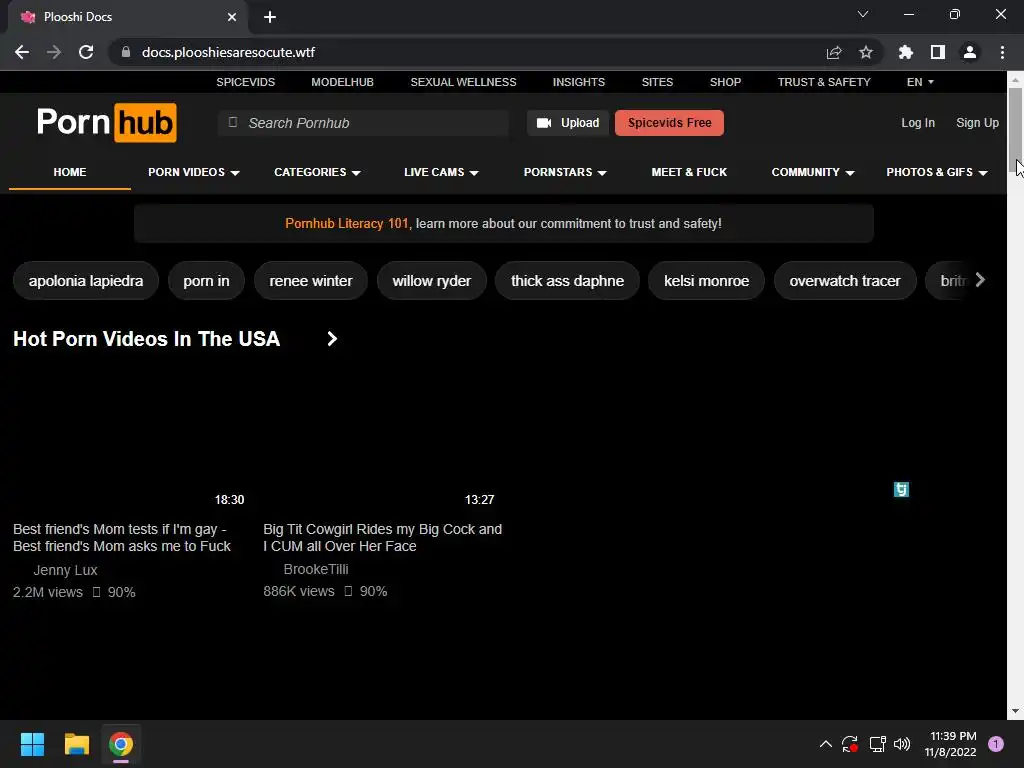The width and height of the screenshot is (1024, 768).
Task: Reload the current page
Action: tap(86, 52)
